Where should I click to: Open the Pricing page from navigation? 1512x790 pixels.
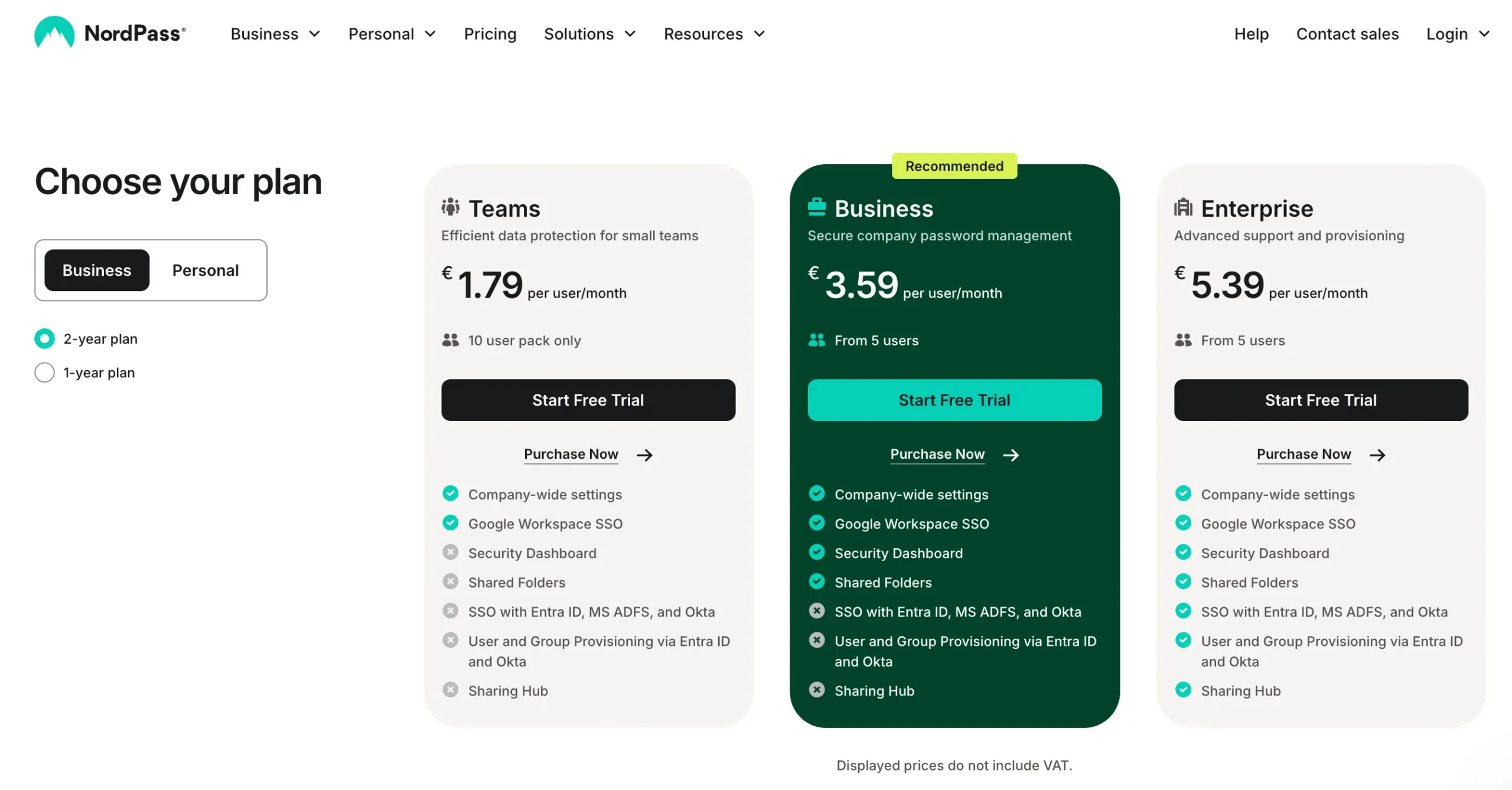[490, 34]
